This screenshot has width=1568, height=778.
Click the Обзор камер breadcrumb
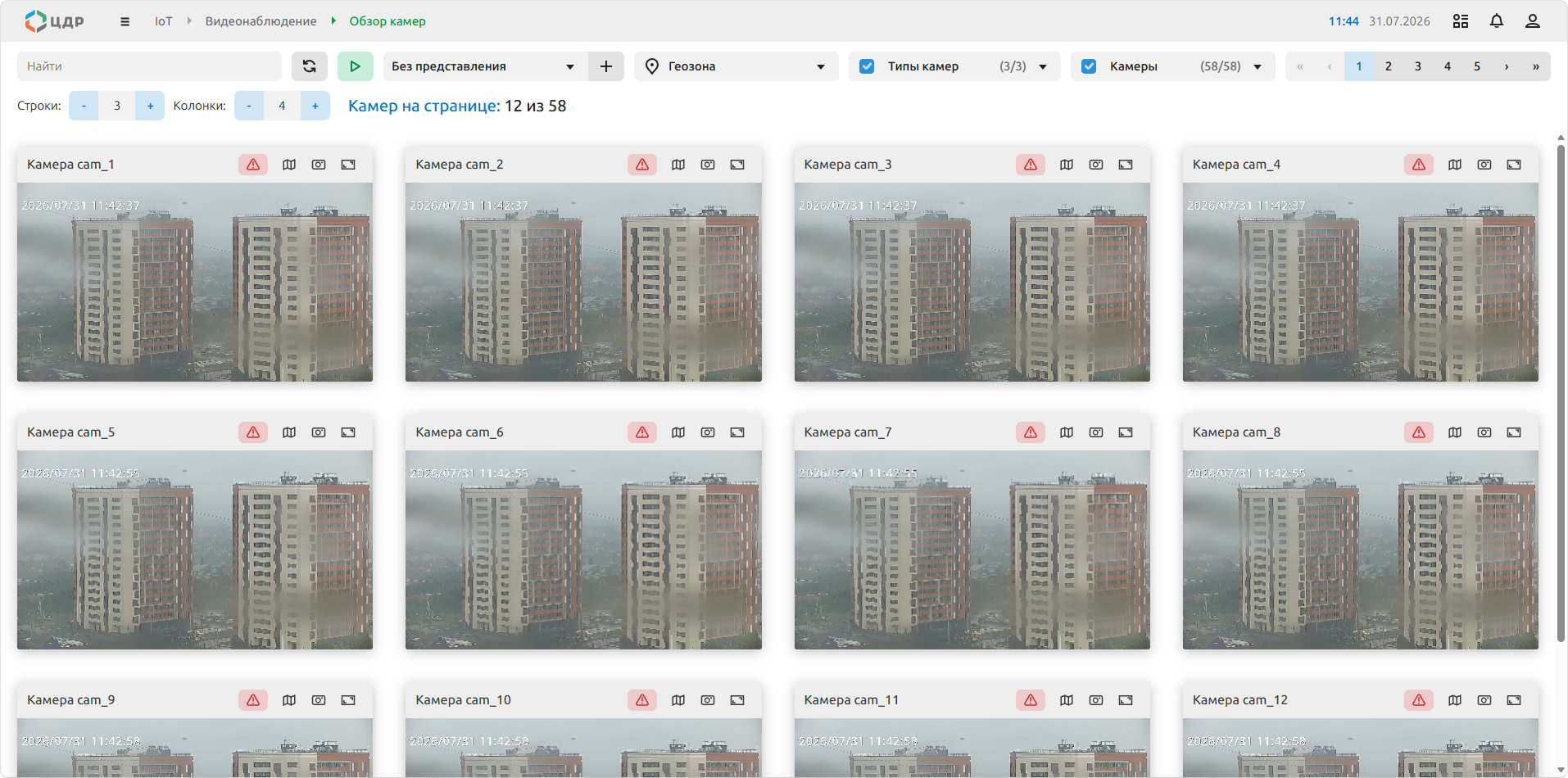tap(387, 21)
